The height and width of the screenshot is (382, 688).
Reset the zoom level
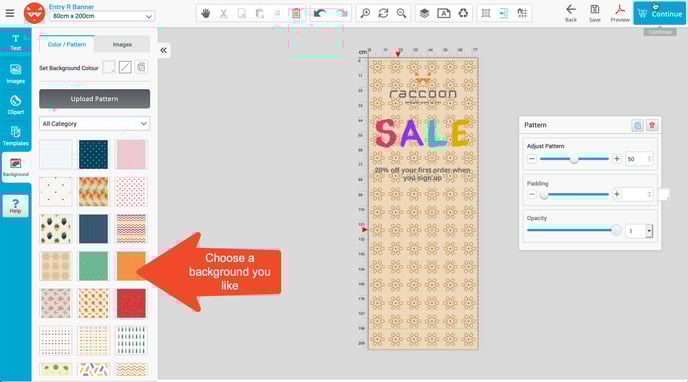pos(383,14)
